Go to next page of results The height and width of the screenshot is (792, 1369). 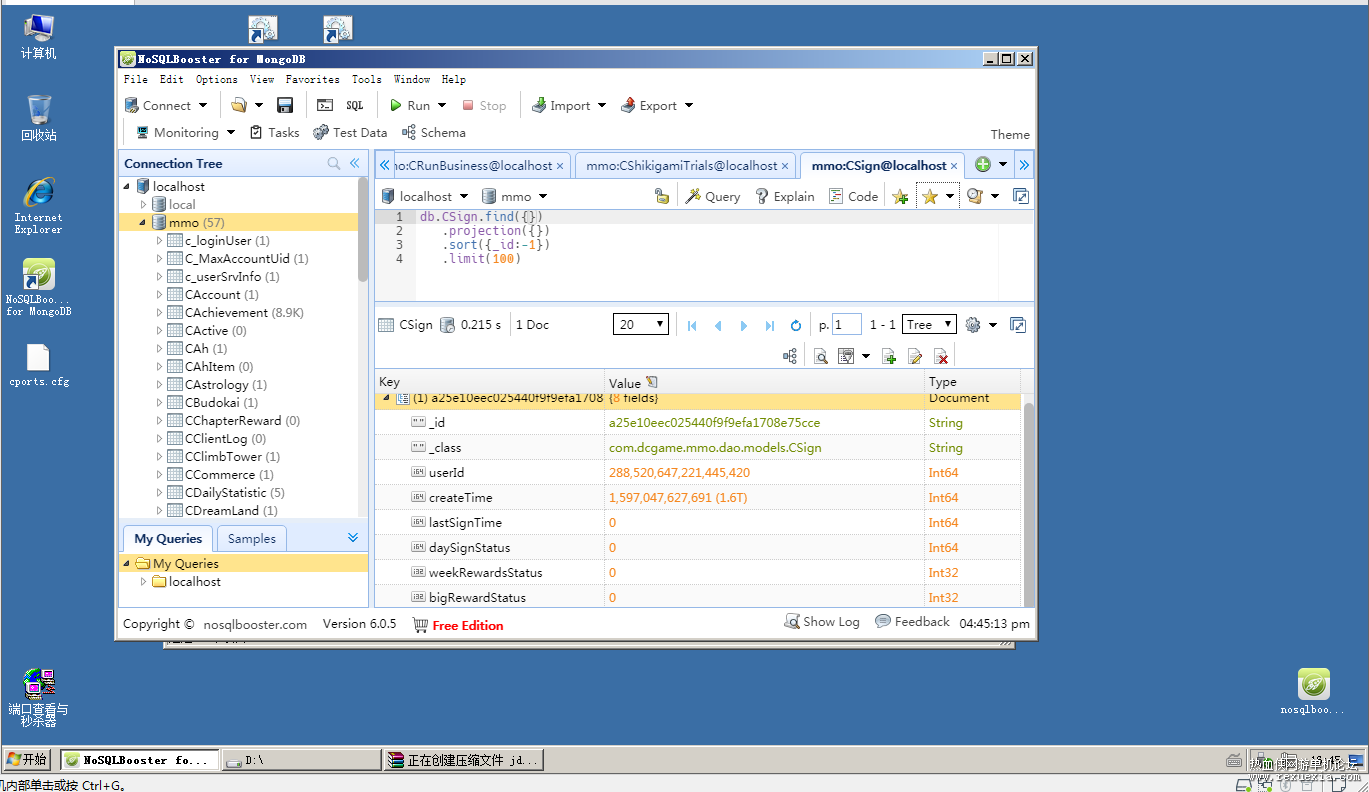[x=743, y=325]
